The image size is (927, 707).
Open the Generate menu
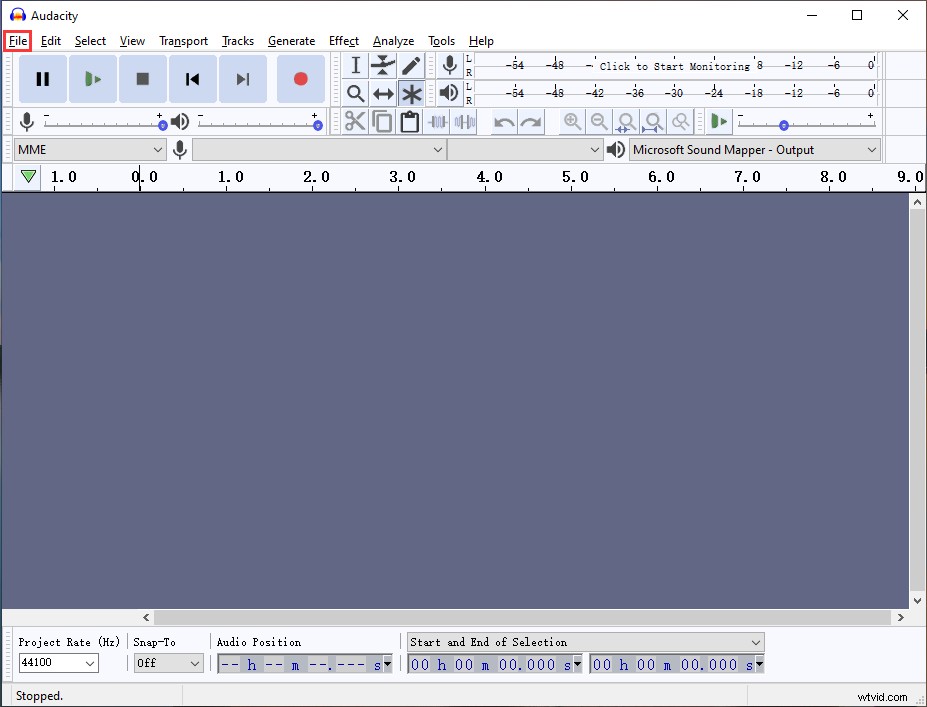click(x=291, y=41)
